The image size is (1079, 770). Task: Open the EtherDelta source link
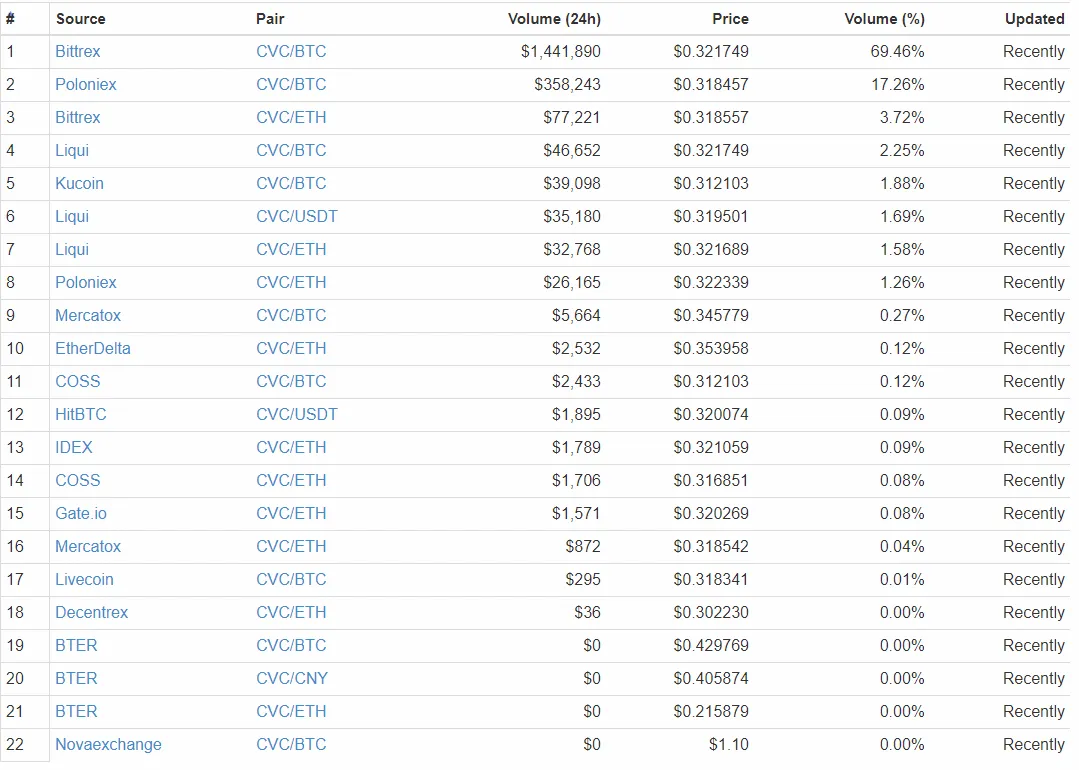coord(93,349)
